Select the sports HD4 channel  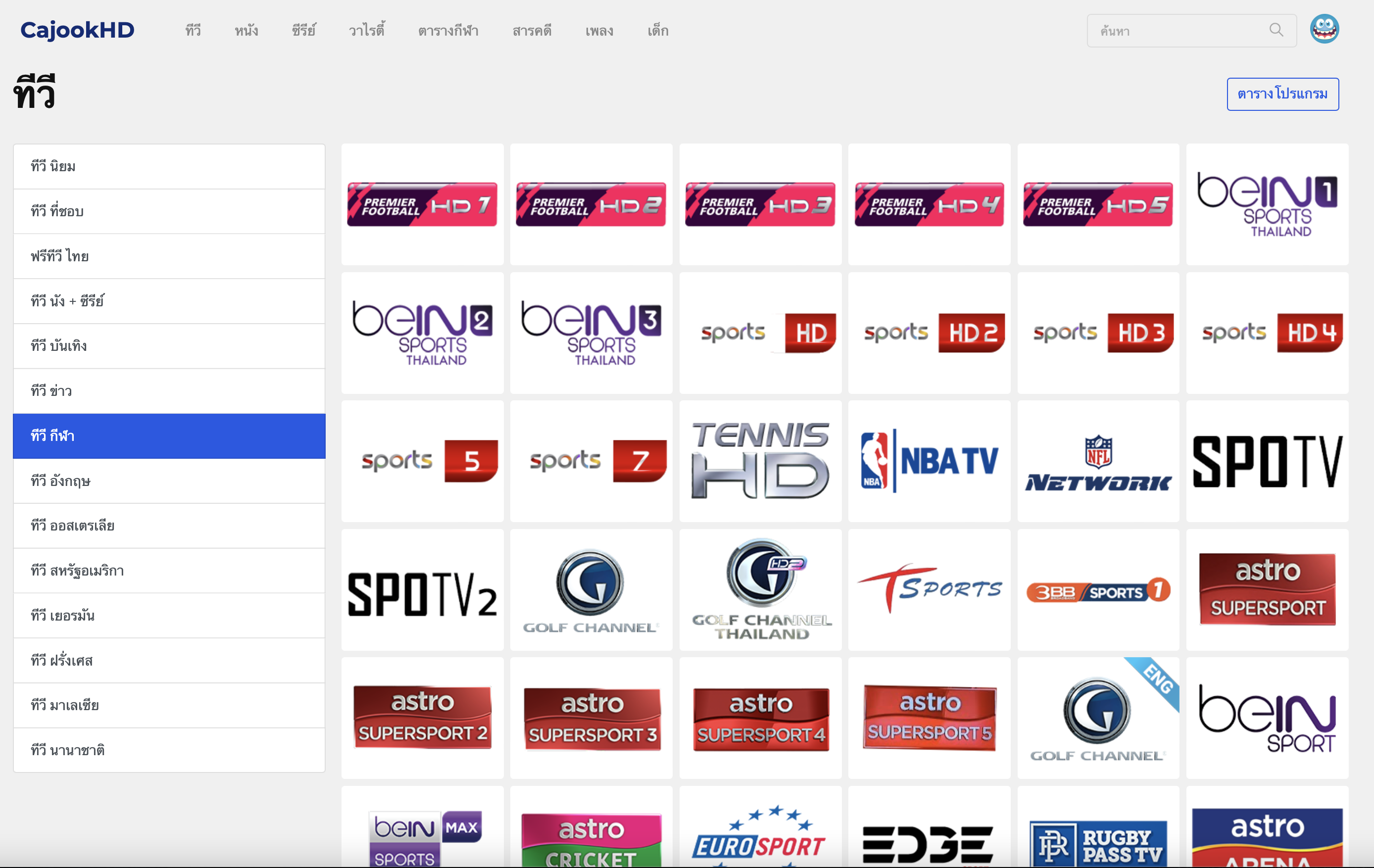[1267, 333]
